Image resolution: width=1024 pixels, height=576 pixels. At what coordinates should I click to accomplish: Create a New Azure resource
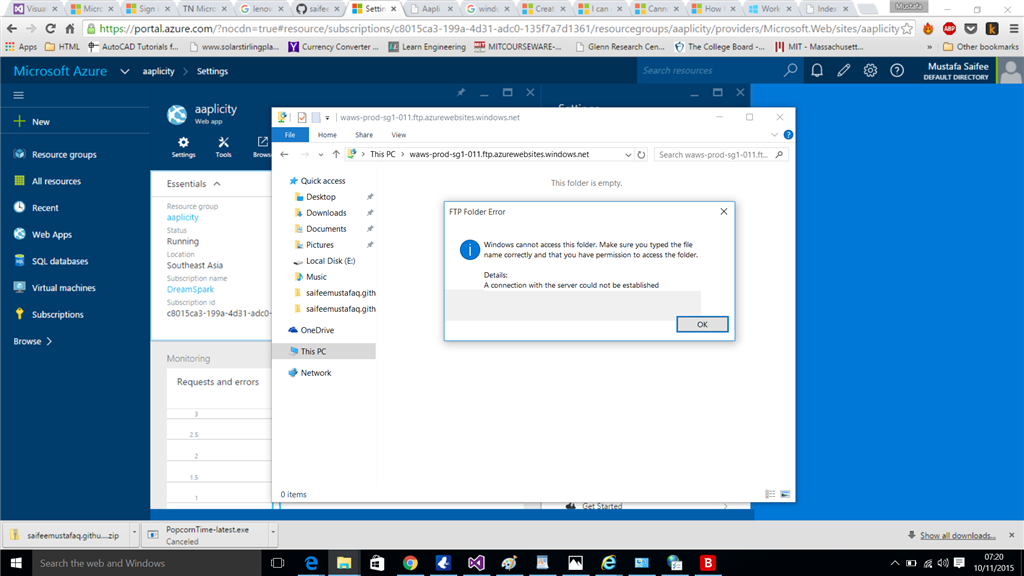click(31, 121)
